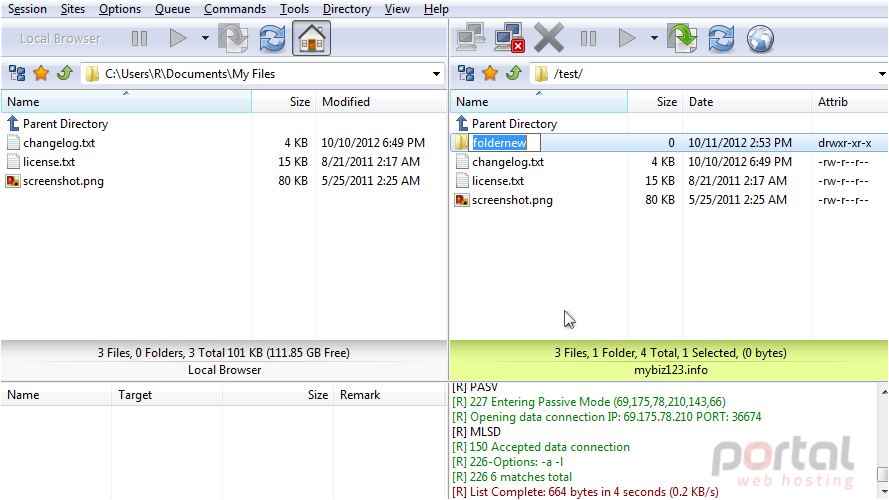Select remote screenshot.png file
The image size is (889, 500).
tap(504, 200)
